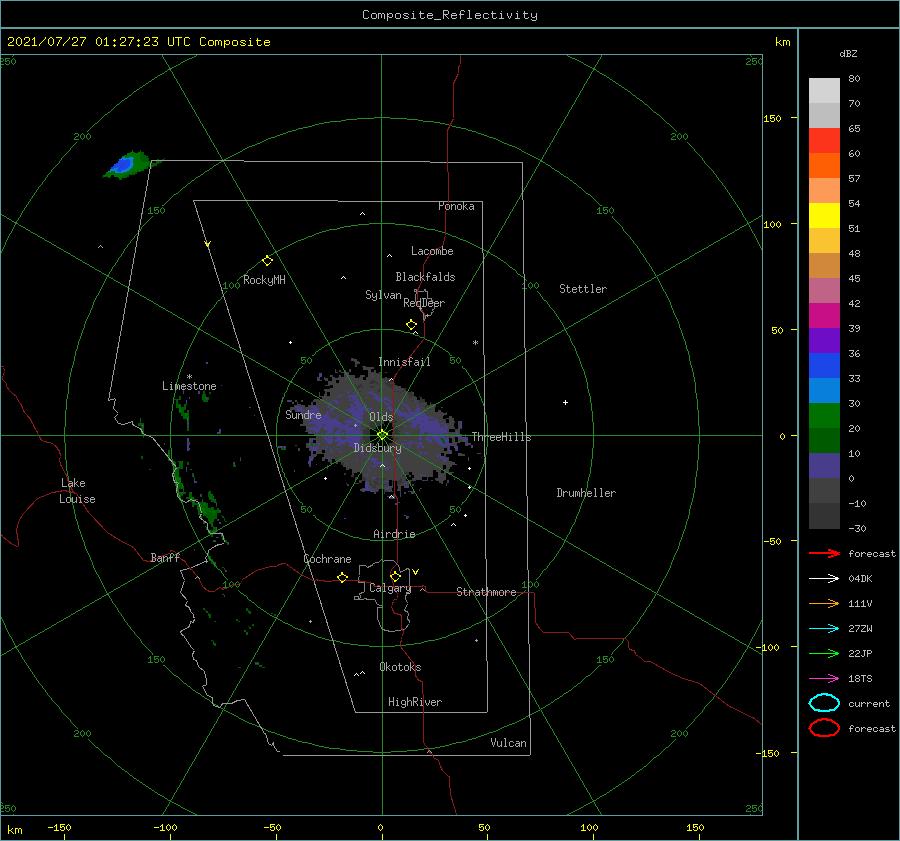This screenshot has height=841, width=900.
Task: Click the Strathmore label
Action: point(486,592)
